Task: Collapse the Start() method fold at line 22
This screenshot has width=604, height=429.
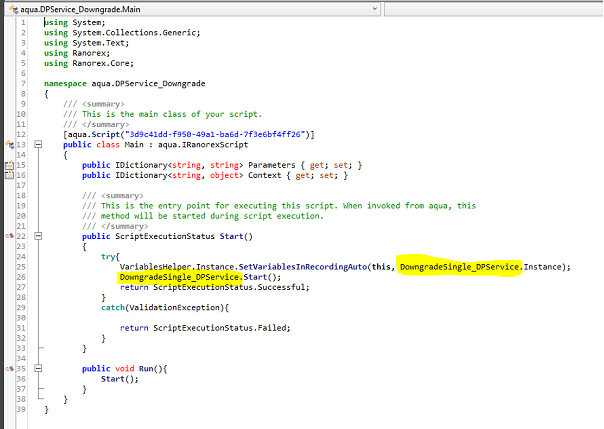Action: click(38, 236)
